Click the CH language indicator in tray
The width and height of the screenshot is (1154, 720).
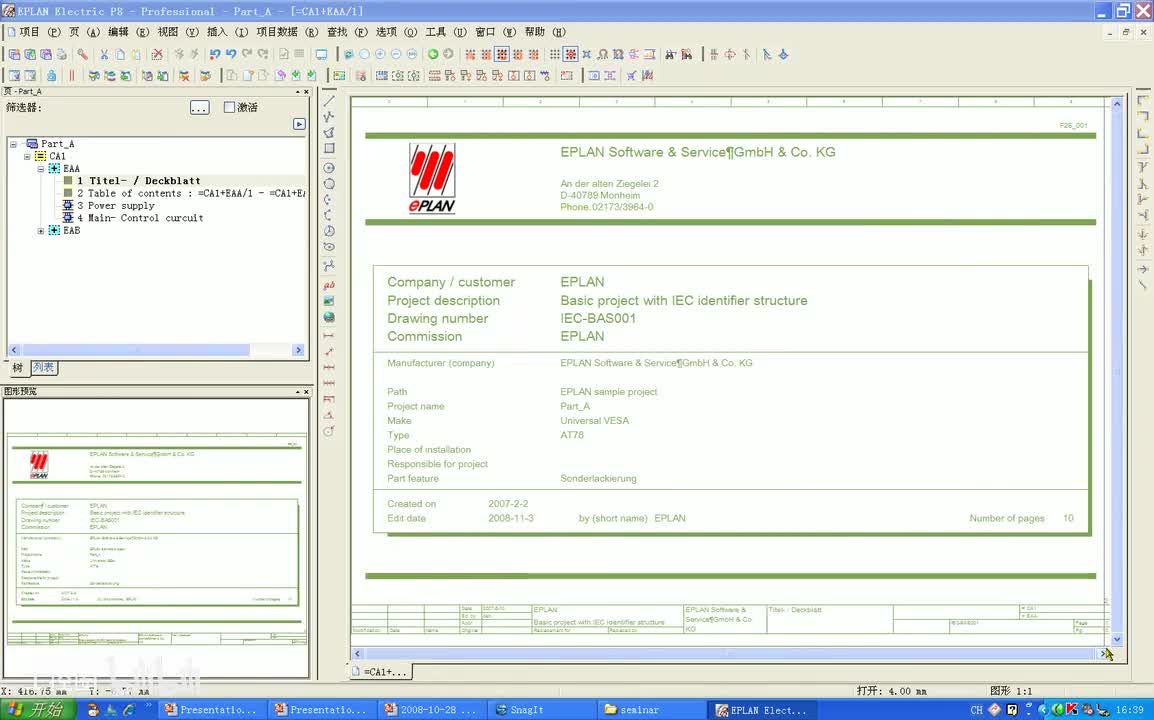coord(976,710)
